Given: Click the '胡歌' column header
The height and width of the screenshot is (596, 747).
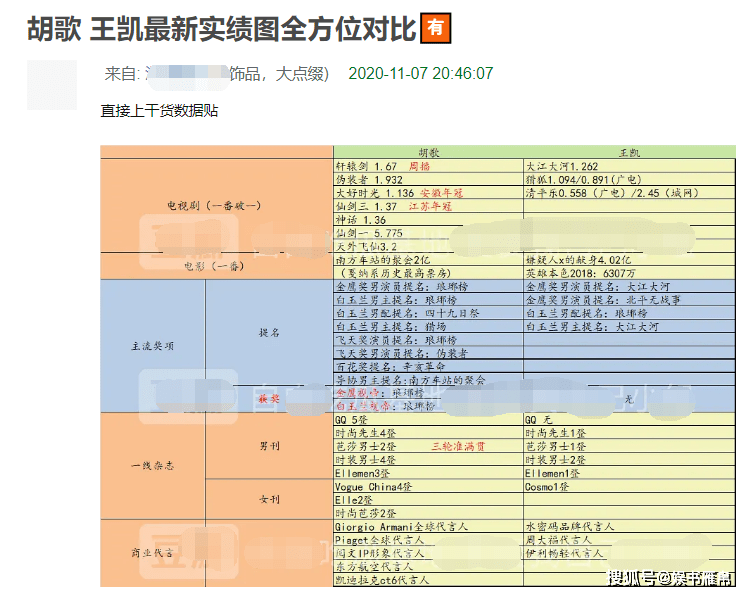Looking at the screenshot, I should coord(428,152).
